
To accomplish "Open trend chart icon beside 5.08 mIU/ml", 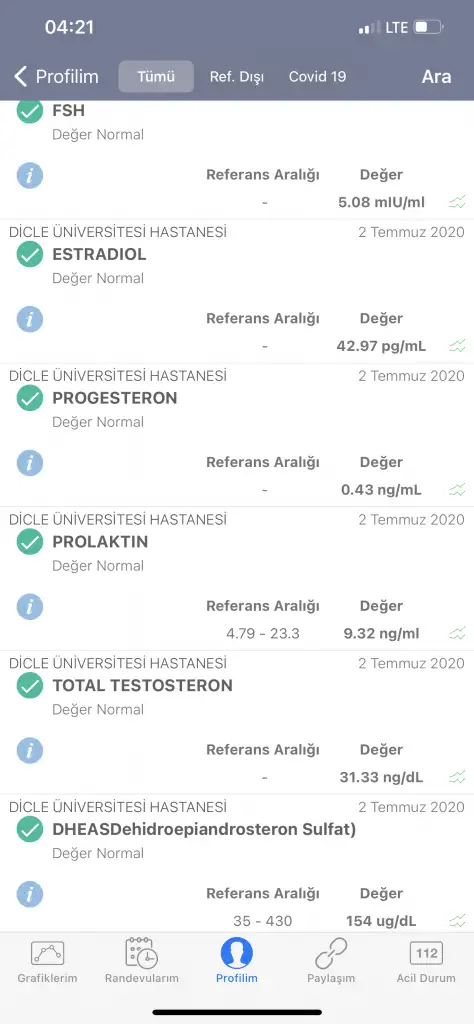I will [458, 202].
